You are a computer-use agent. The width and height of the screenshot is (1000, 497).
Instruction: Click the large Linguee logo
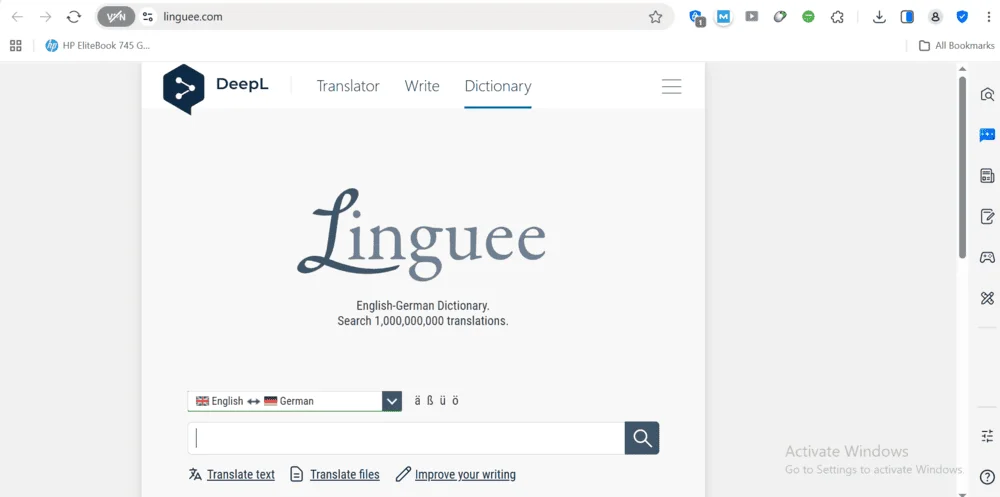coord(422,235)
